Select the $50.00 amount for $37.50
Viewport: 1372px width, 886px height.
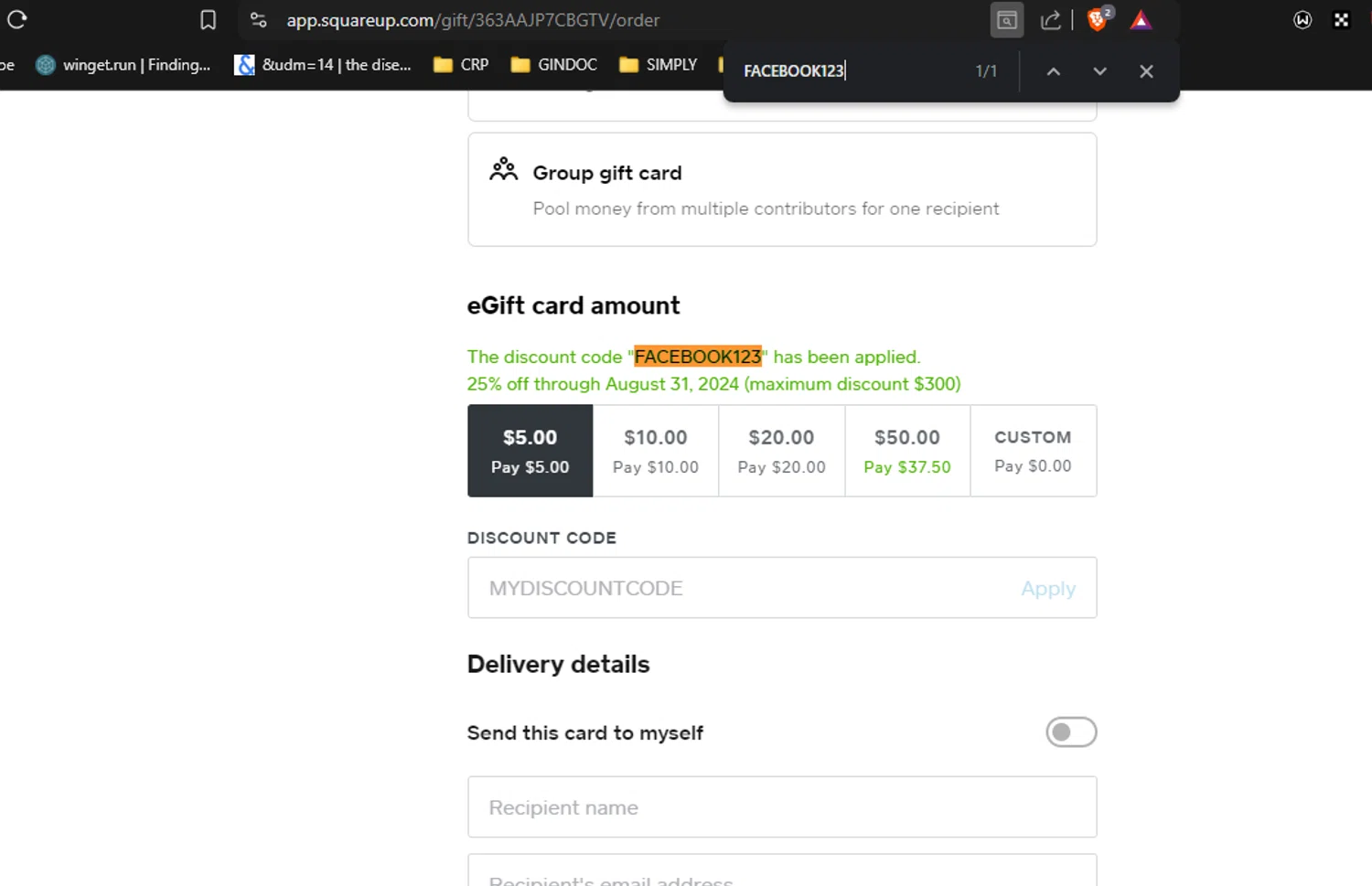click(907, 451)
